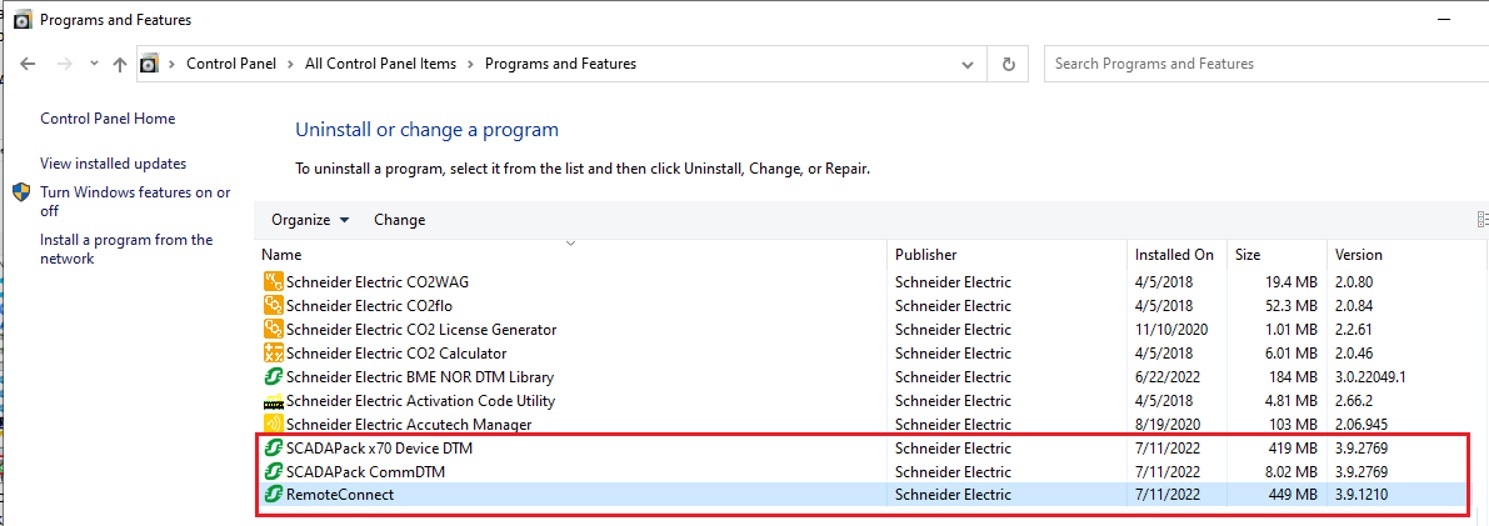The height and width of the screenshot is (526, 1489).
Task: Minimize the Programs and Features window
Action: (1443, 20)
